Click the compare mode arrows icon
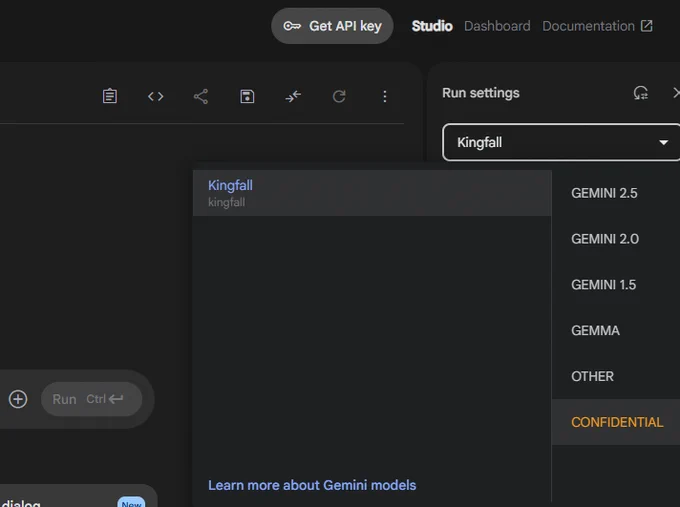The image size is (680, 507). click(x=293, y=96)
